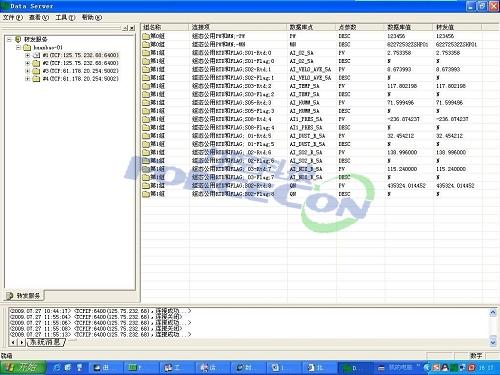This screenshot has width=500, height=375.
Task: Click folder icon of row valued 32.454212
Action: 146,136
